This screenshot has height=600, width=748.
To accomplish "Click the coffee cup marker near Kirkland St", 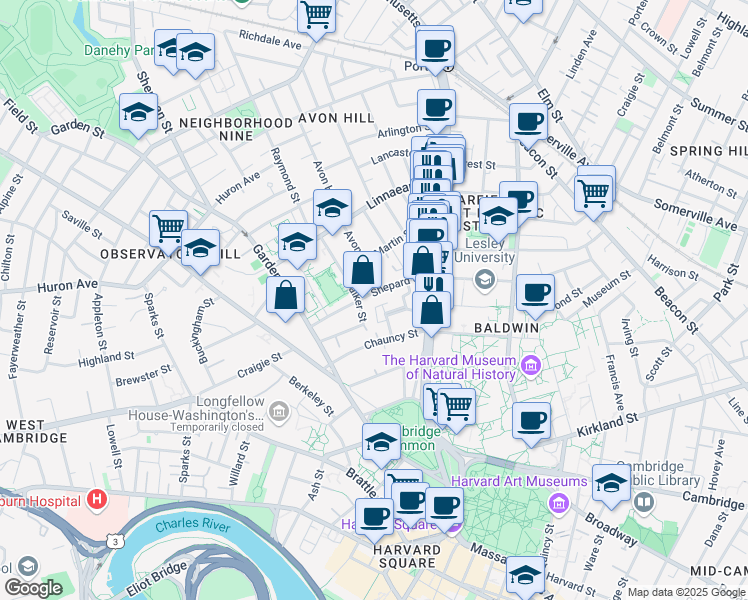I will (x=531, y=424).
